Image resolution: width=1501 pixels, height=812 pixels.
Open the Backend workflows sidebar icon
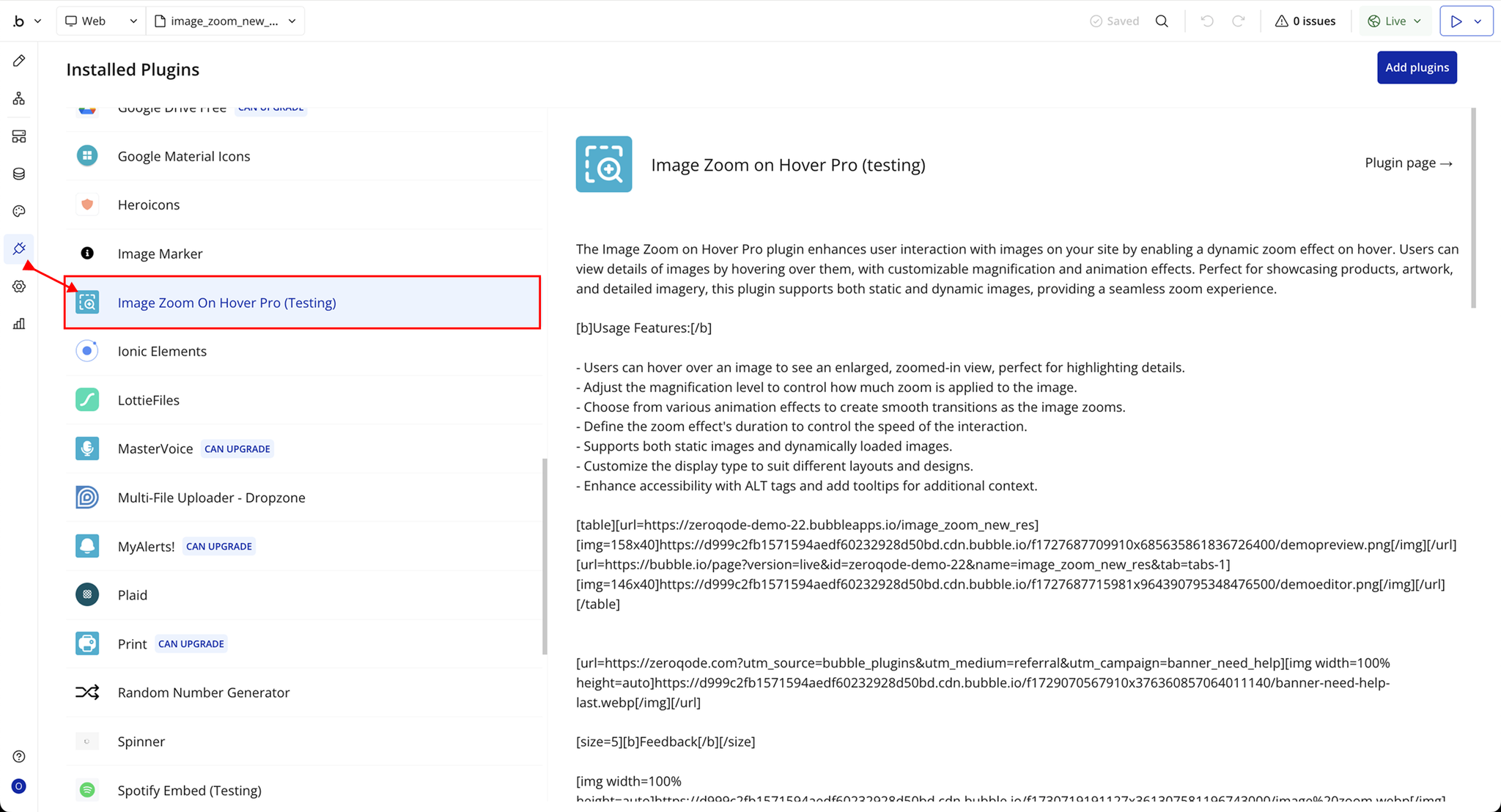pyautogui.click(x=19, y=136)
